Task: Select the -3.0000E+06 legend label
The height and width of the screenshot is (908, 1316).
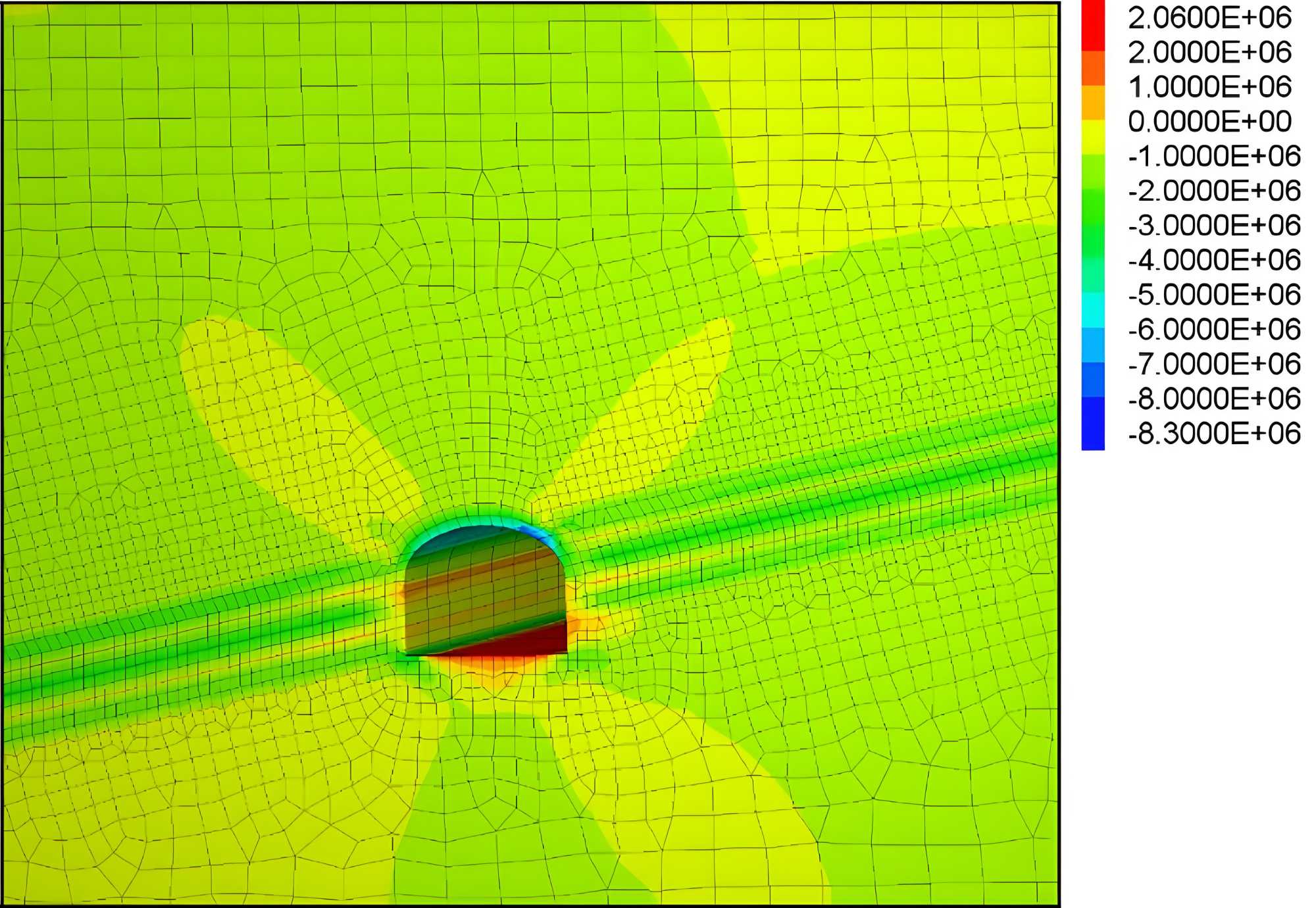Action: [x=1214, y=226]
